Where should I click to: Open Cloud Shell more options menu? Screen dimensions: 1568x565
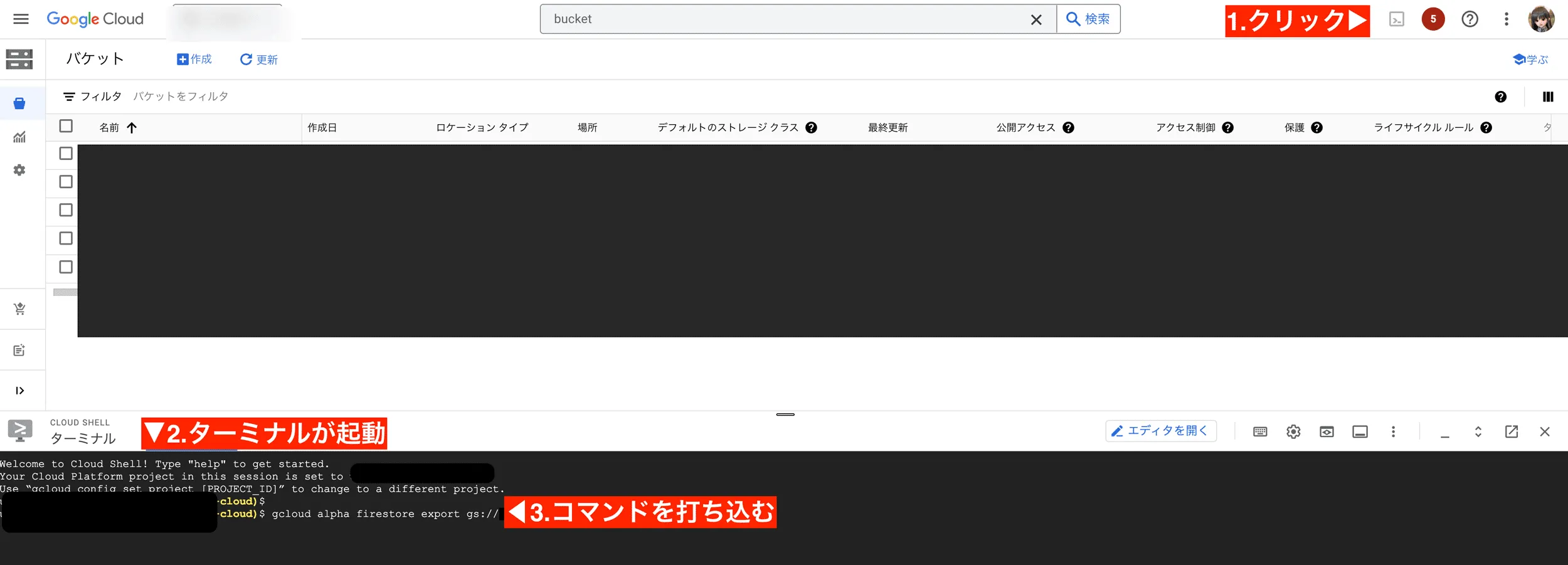pos(1394,431)
